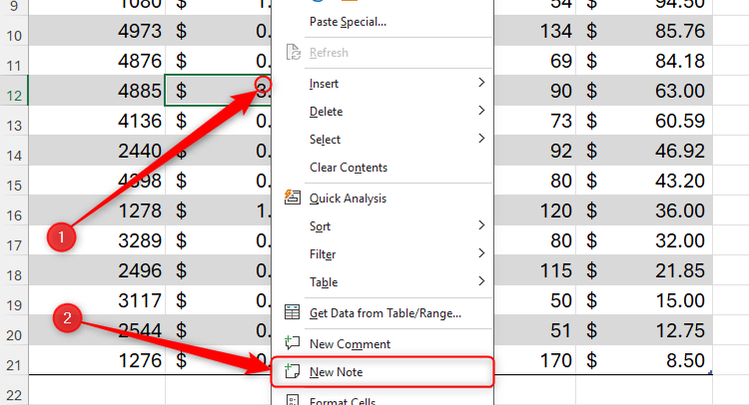The width and height of the screenshot is (749, 405).
Task: Click the New Comment icon
Action: pos(292,343)
